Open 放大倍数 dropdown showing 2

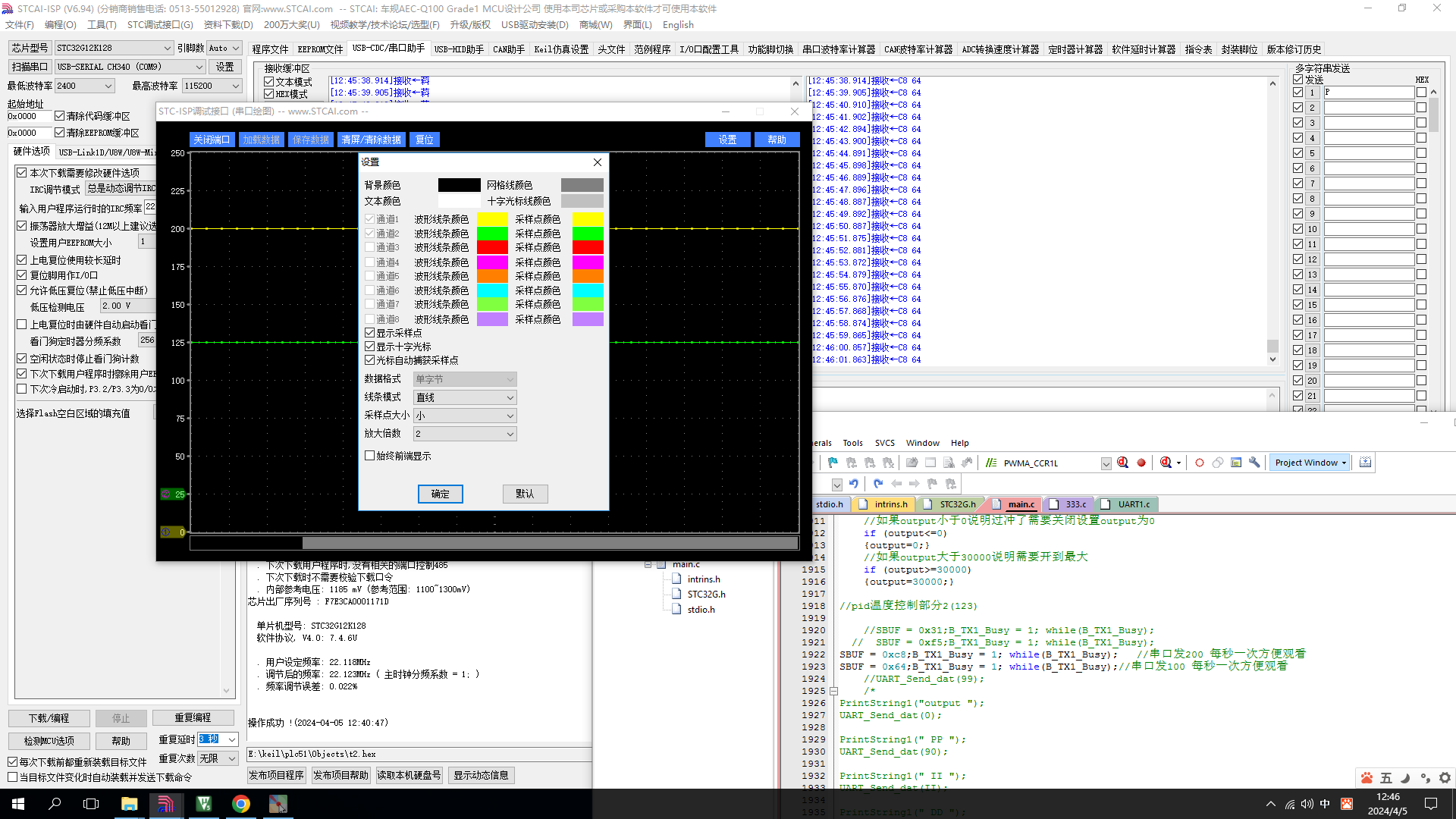tap(465, 434)
